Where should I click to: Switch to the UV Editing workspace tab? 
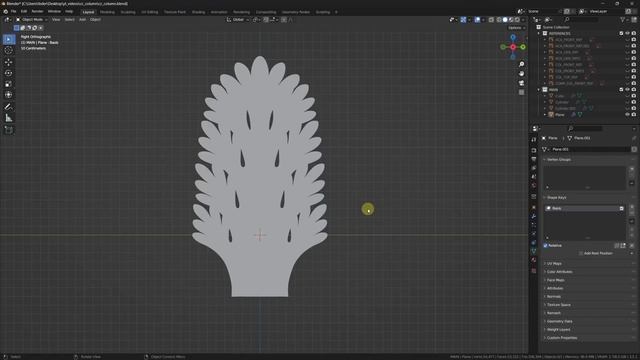pos(150,12)
